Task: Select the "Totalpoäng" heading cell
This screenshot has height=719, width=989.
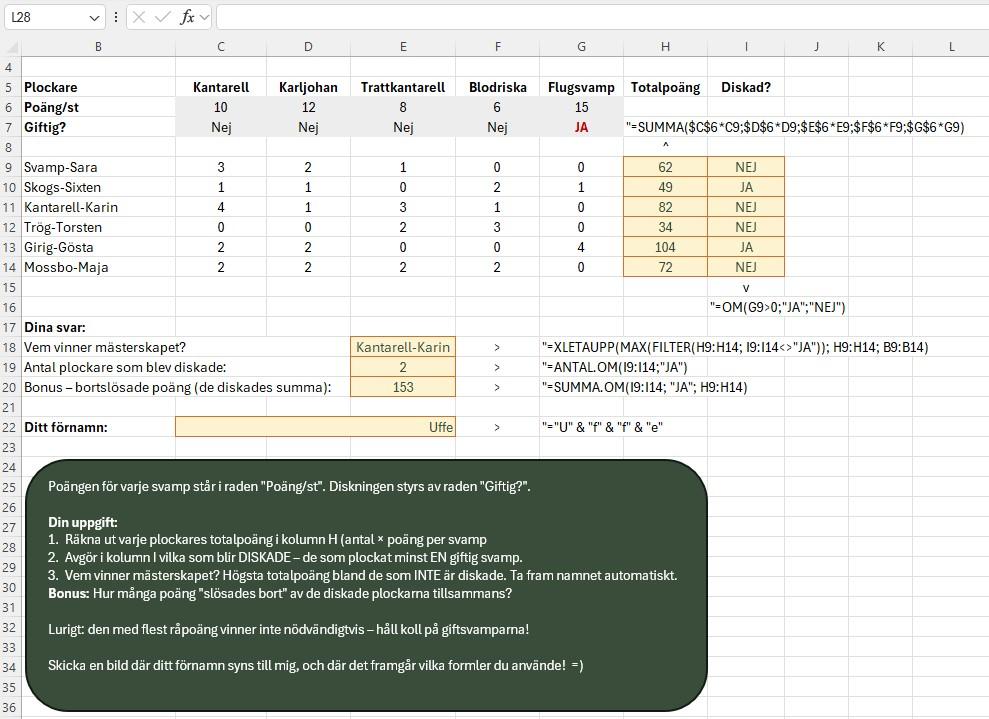Action: [665, 87]
